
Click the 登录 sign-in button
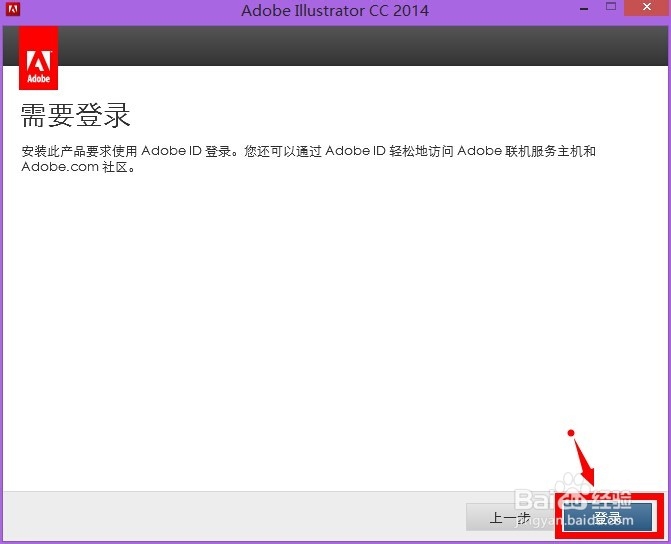pyautogui.click(x=607, y=517)
